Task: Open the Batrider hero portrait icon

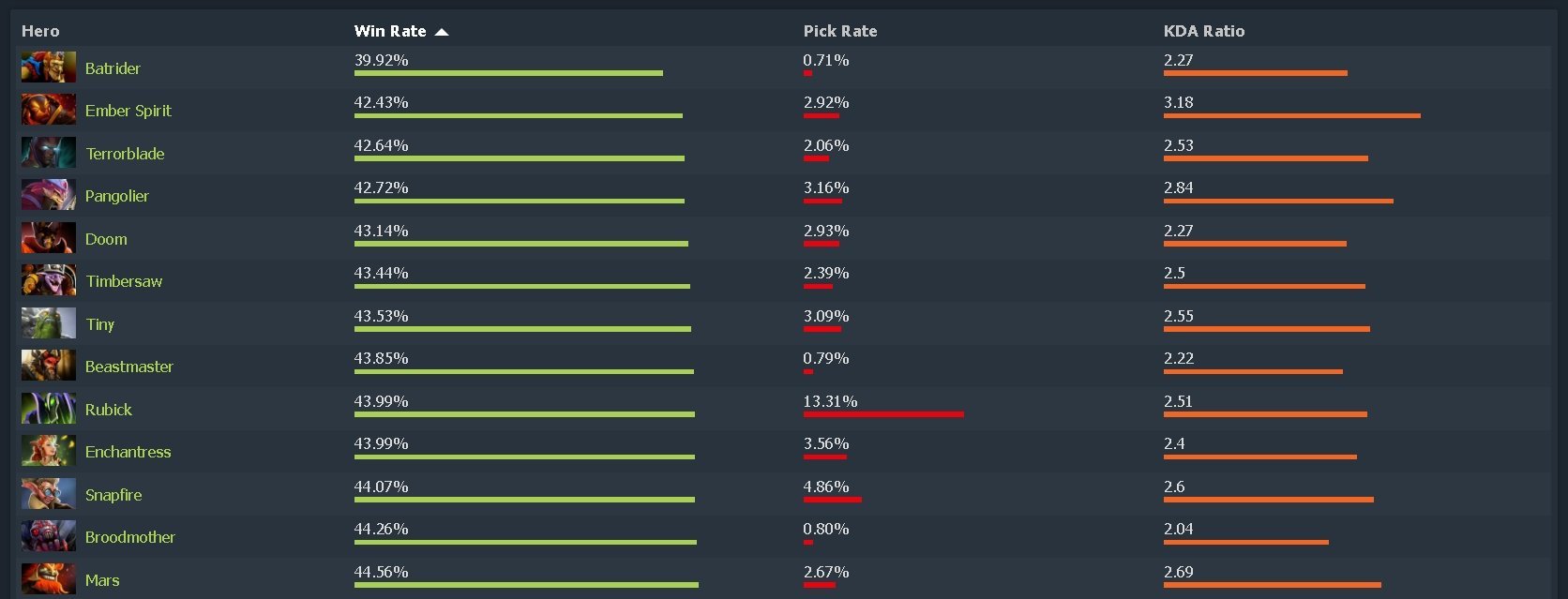Action: click(49, 67)
